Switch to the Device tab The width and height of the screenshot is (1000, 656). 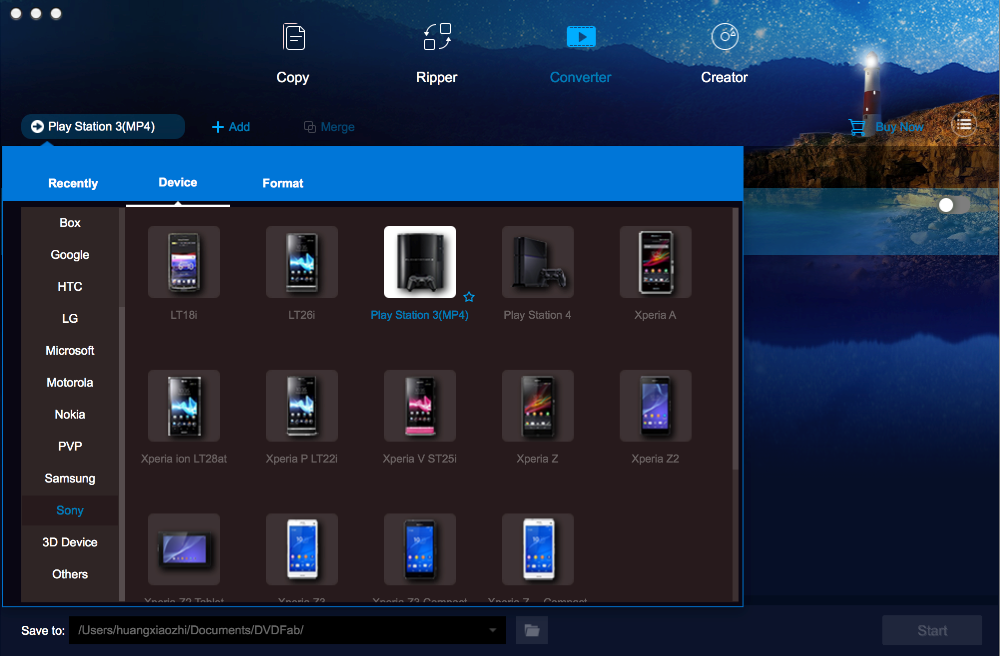[177, 182]
